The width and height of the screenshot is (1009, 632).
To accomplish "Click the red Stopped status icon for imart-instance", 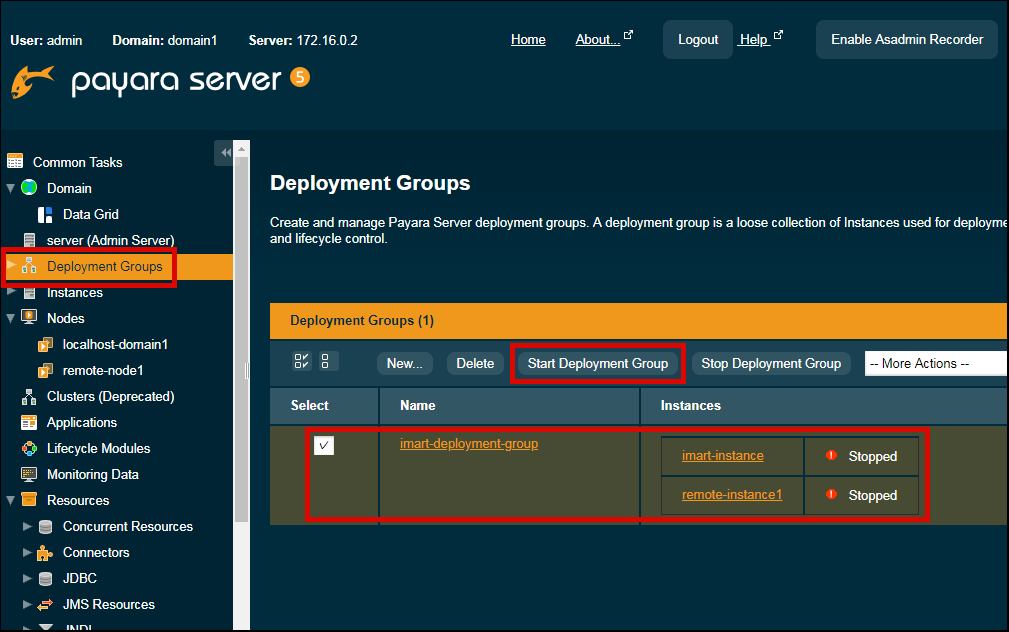I will click(830, 456).
